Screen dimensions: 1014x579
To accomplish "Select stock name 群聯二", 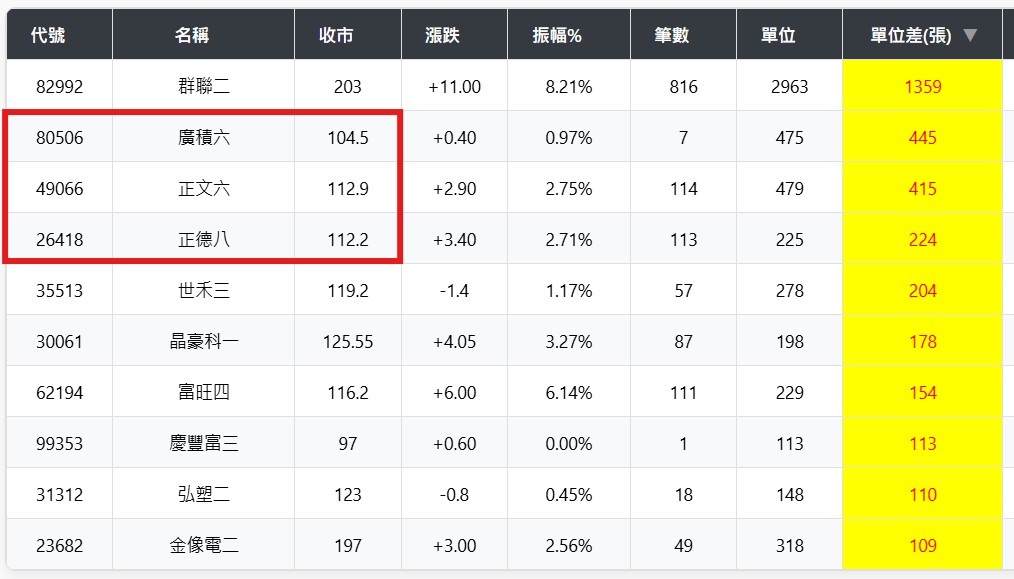I will (204, 87).
